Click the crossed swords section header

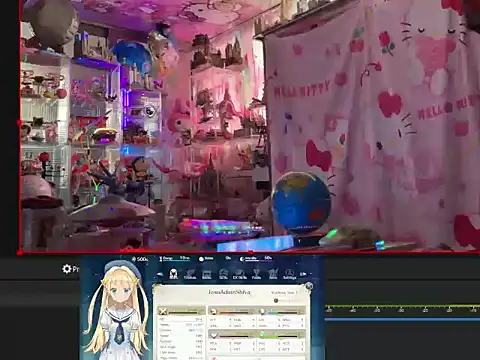(x=182, y=311)
